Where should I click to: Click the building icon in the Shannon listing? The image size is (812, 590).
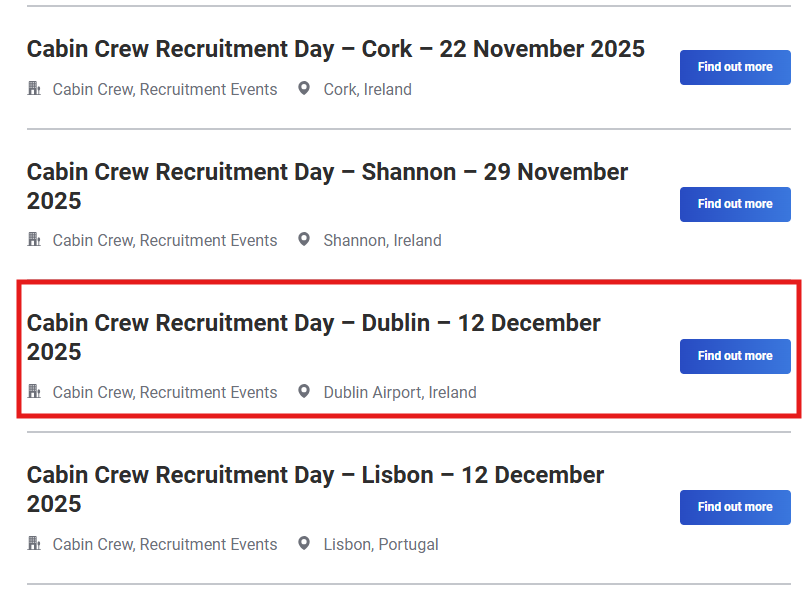pos(34,240)
